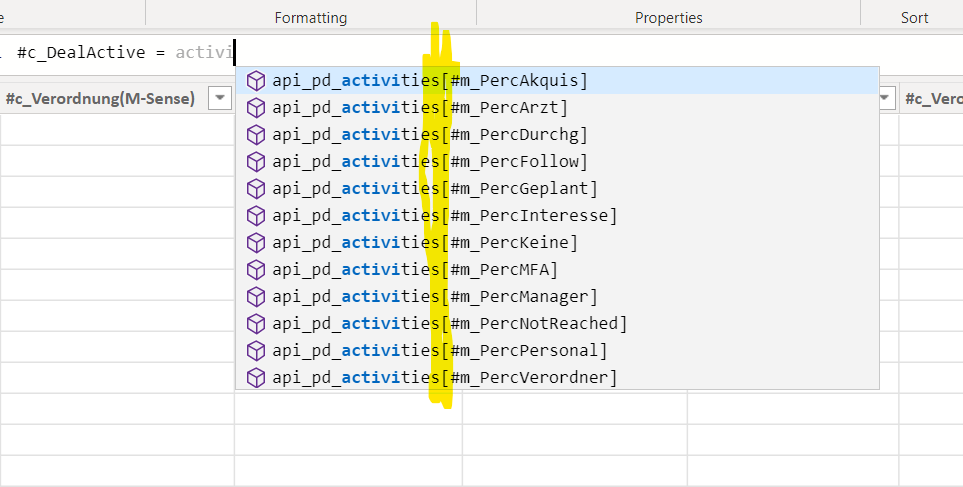Select suggestion api_pd_activities[#m_PercAkquis]
Viewport: 963px width, 487px height.
click(557, 81)
